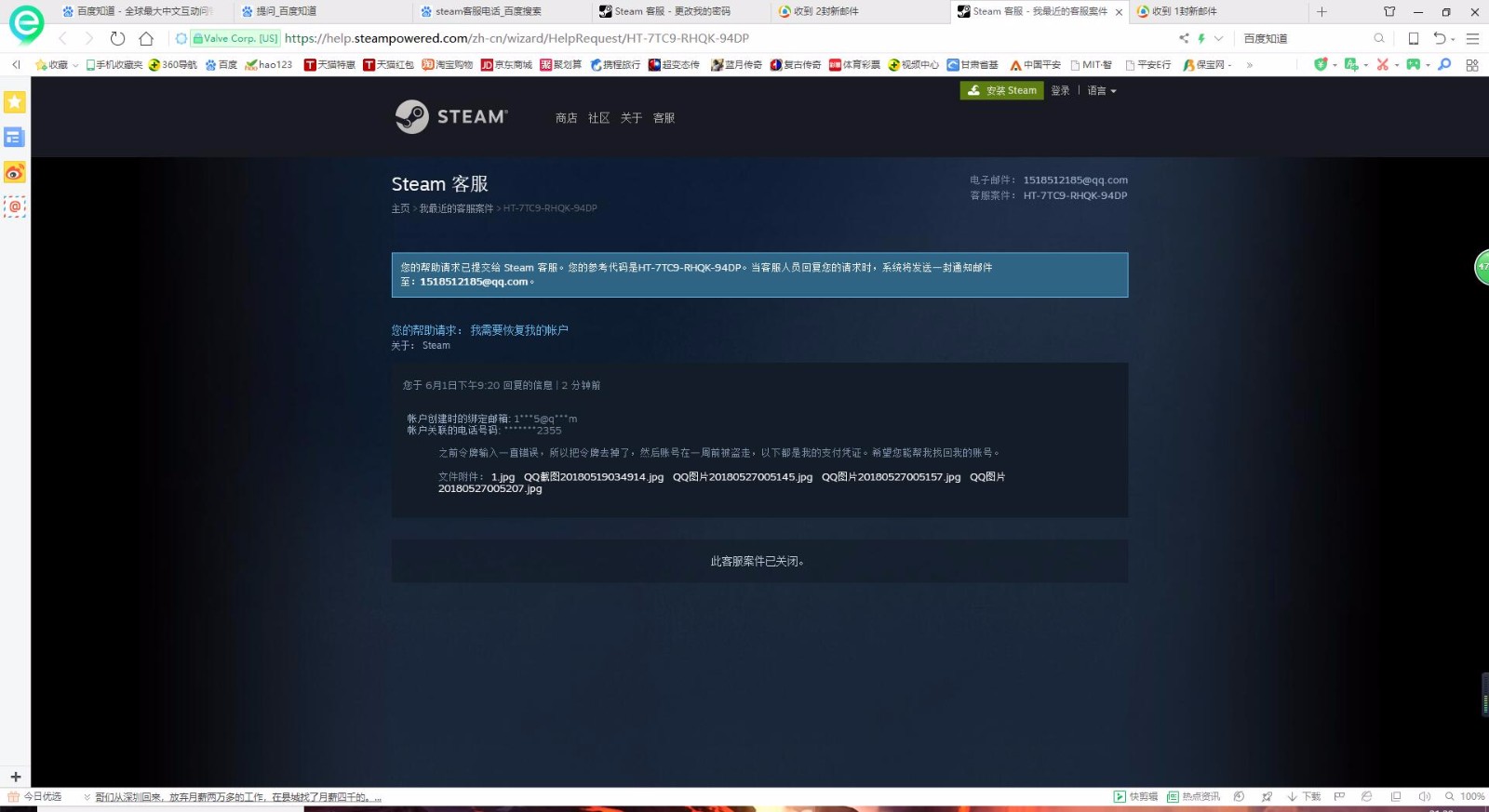Image resolution: width=1489 pixels, height=812 pixels.
Task: Go forward to next page
Action: click(x=89, y=38)
